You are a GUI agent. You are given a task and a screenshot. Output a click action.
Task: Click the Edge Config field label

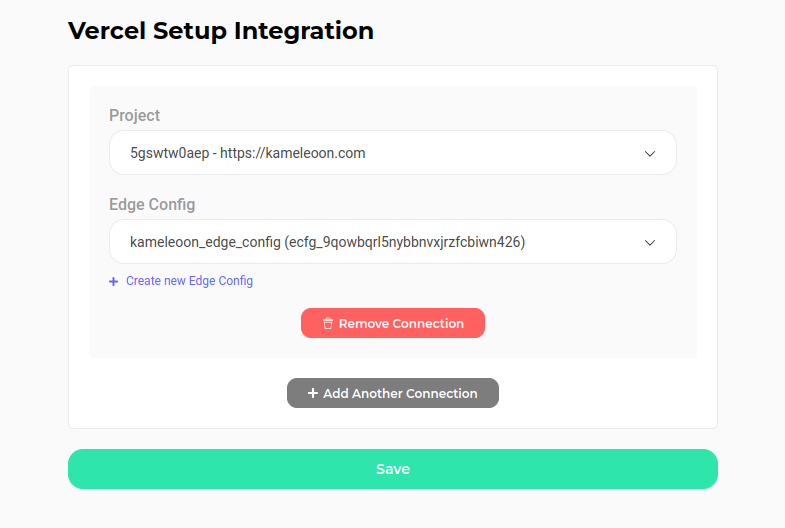tap(152, 205)
